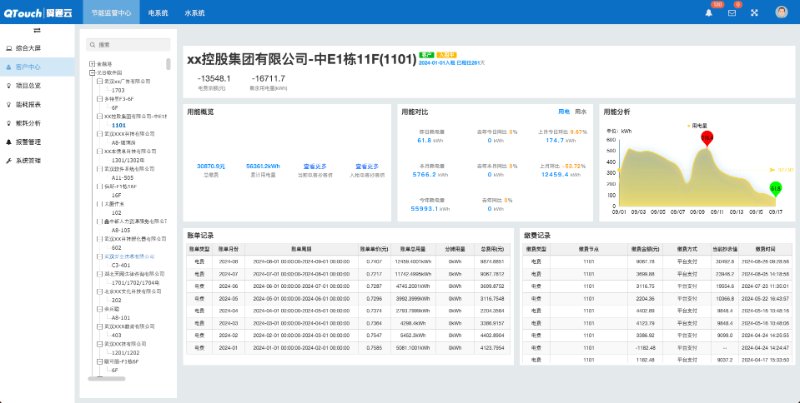Open the mail envelope icon

click(x=732, y=12)
